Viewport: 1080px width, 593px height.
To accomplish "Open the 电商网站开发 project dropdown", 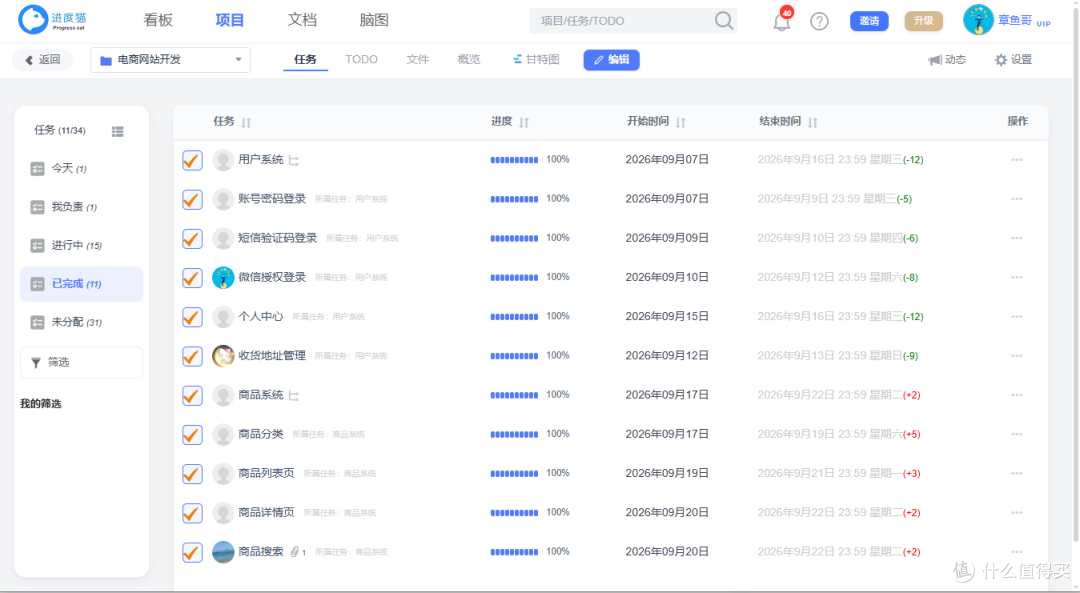I will 170,60.
